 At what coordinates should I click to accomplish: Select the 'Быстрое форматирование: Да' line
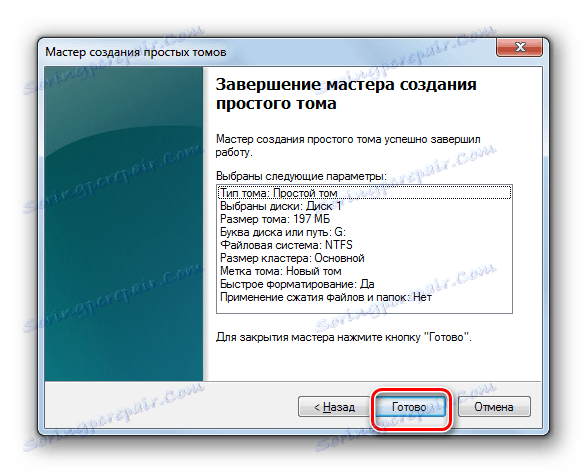coord(364,284)
